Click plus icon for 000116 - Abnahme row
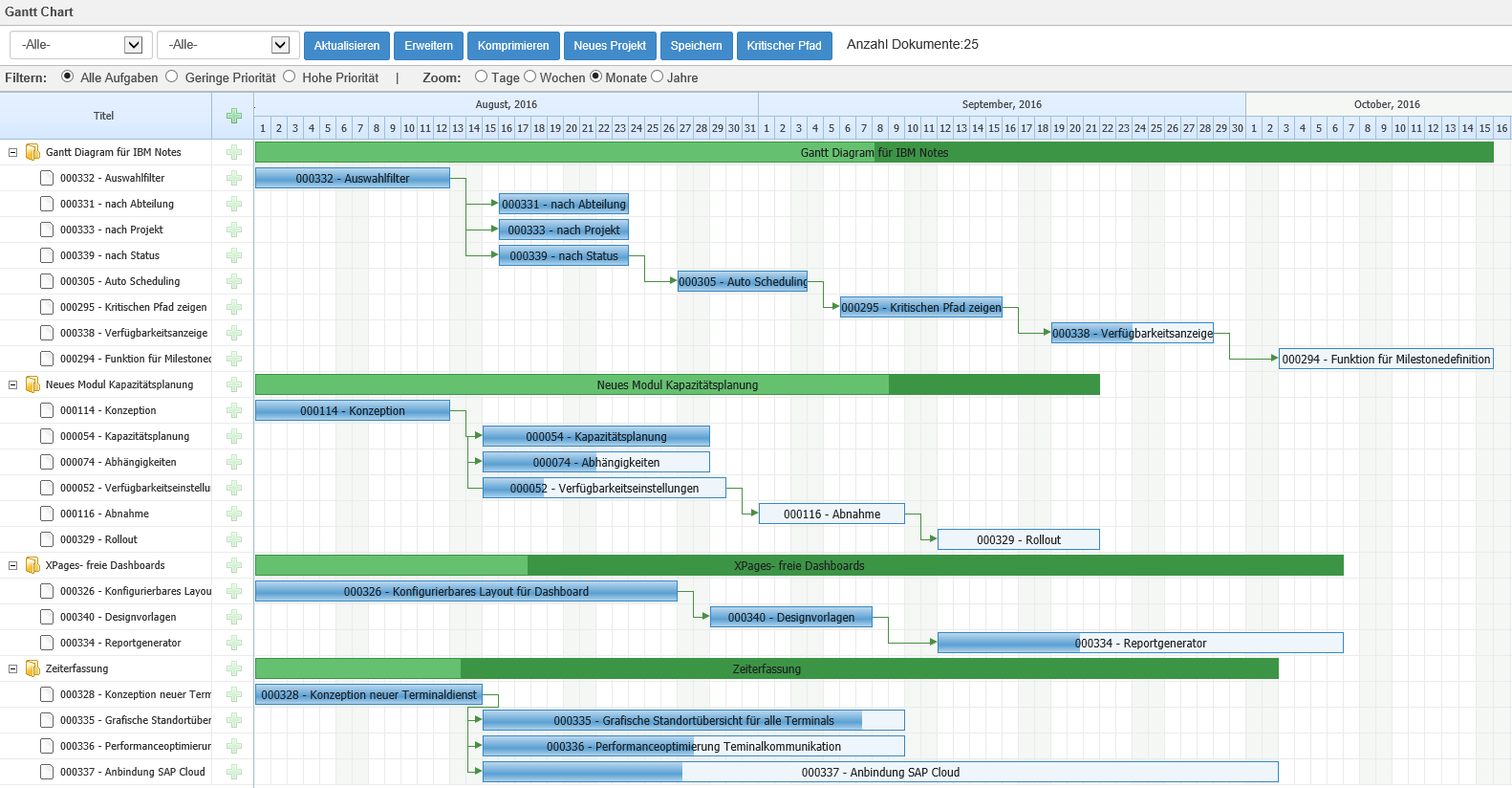This screenshot has width=1512, height=788. point(234,514)
